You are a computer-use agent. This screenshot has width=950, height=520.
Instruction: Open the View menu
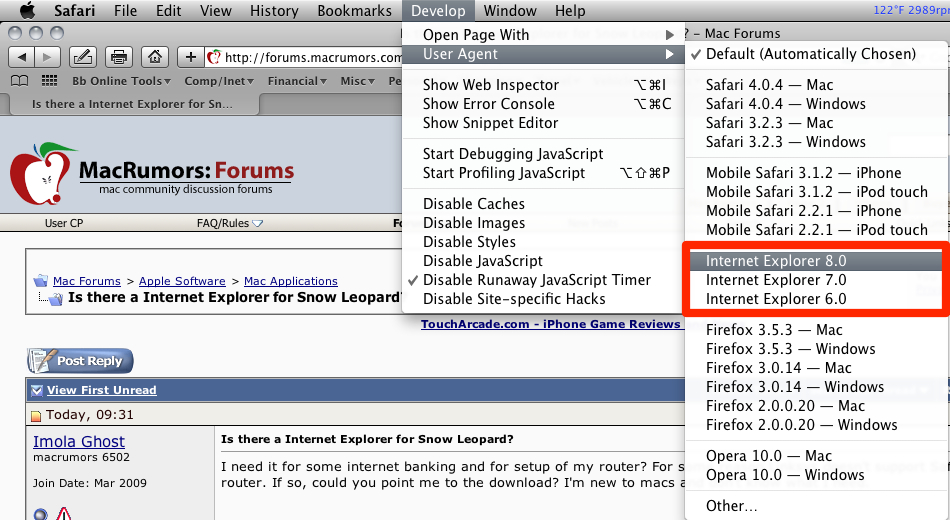(x=216, y=10)
